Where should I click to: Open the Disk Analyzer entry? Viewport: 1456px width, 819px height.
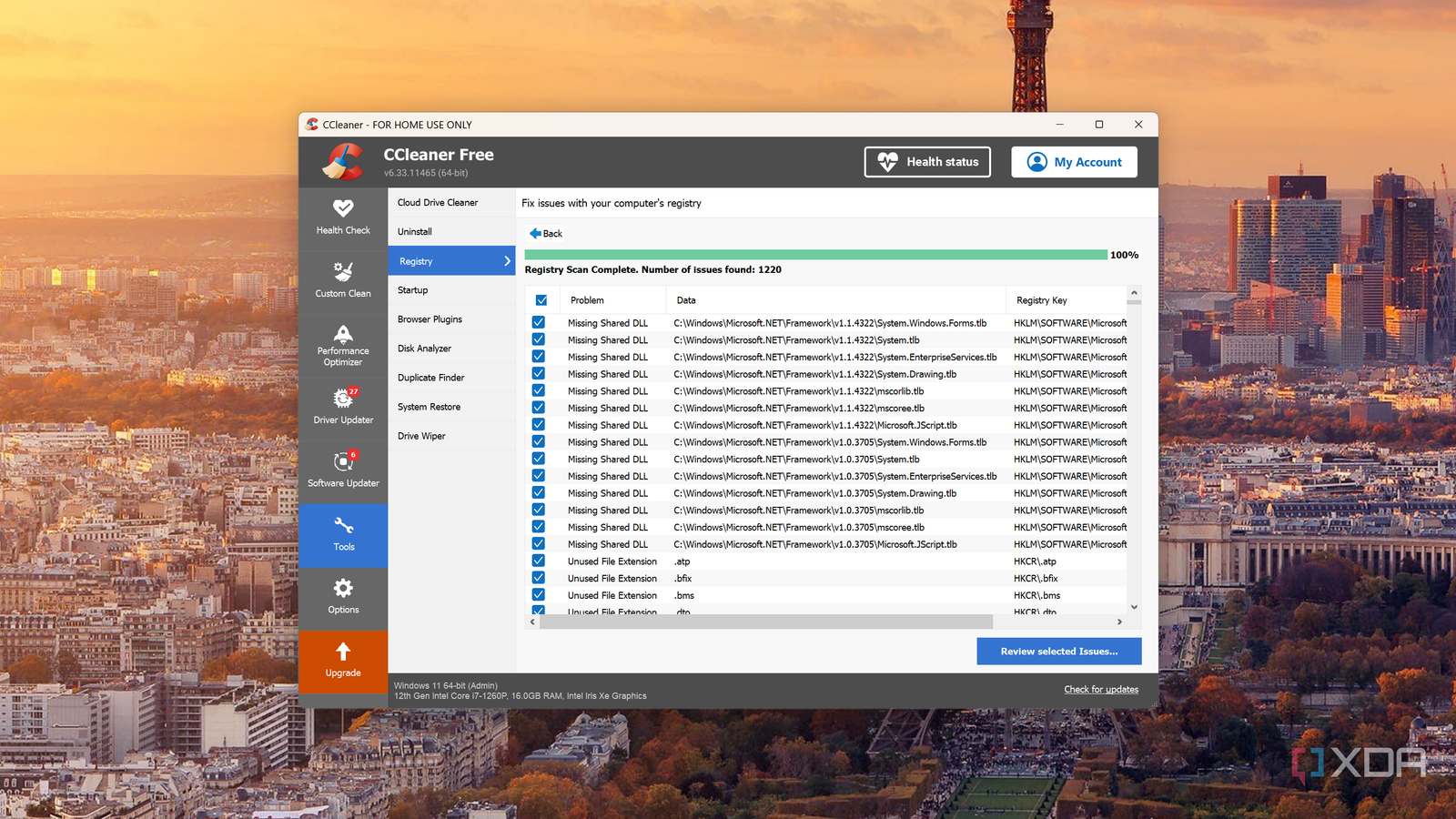click(x=451, y=349)
